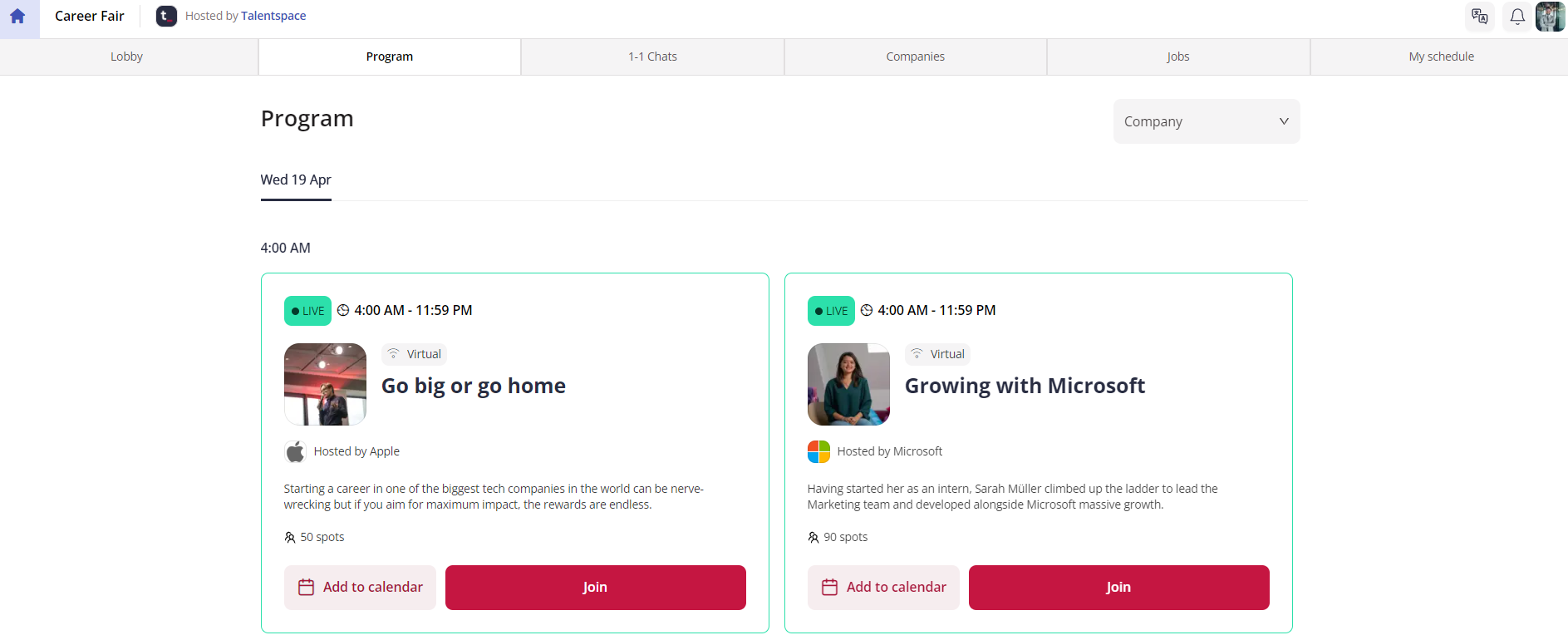Open the notifications bell

coord(1516,17)
